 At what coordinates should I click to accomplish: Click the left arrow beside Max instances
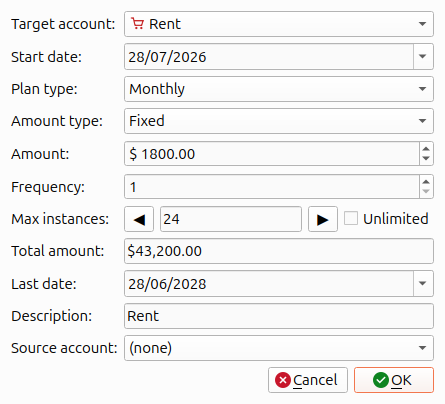click(x=139, y=219)
